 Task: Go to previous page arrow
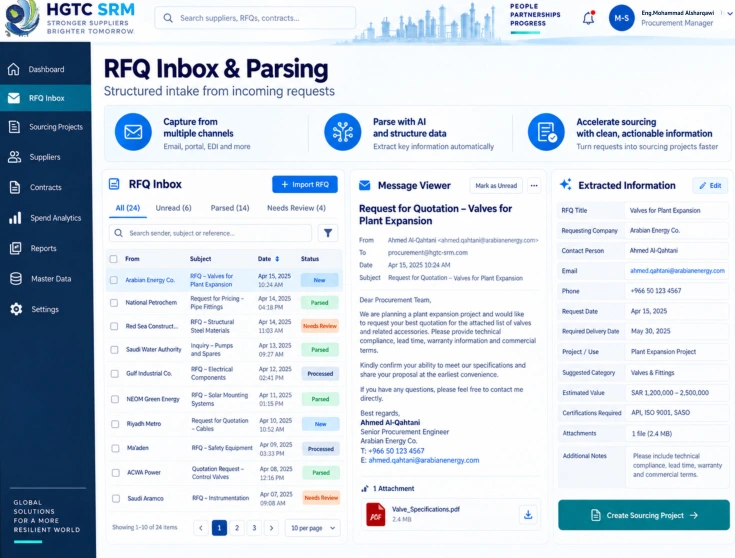click(x=201, y=528)
